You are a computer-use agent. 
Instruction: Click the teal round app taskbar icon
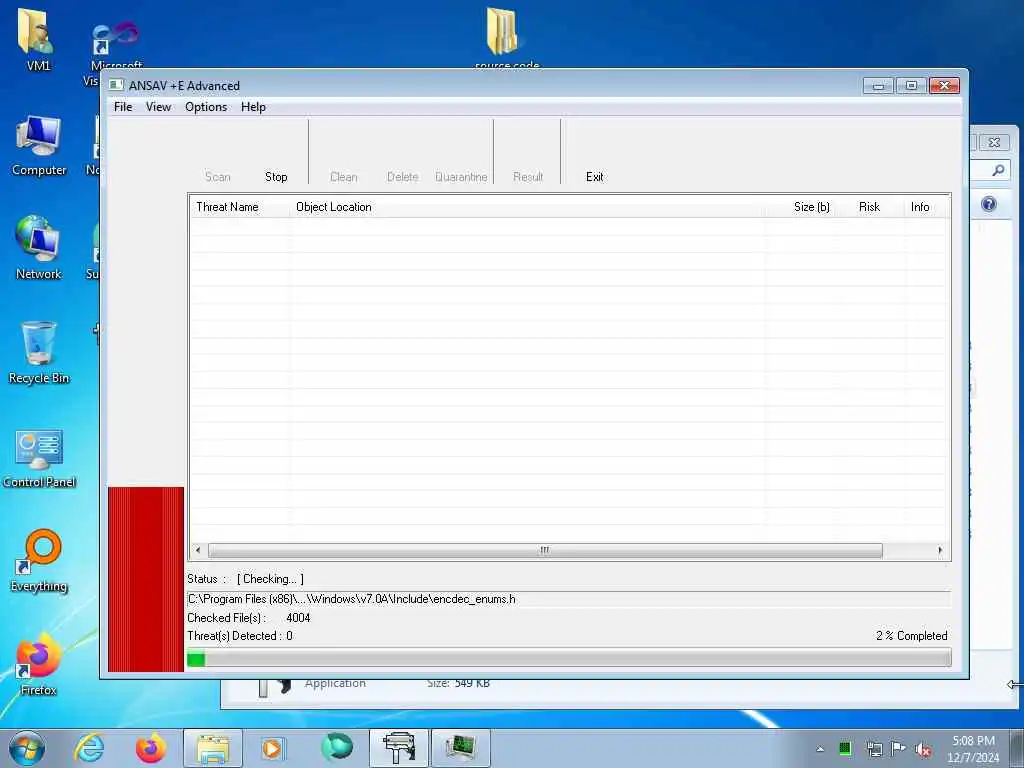[x=336, y=748]
